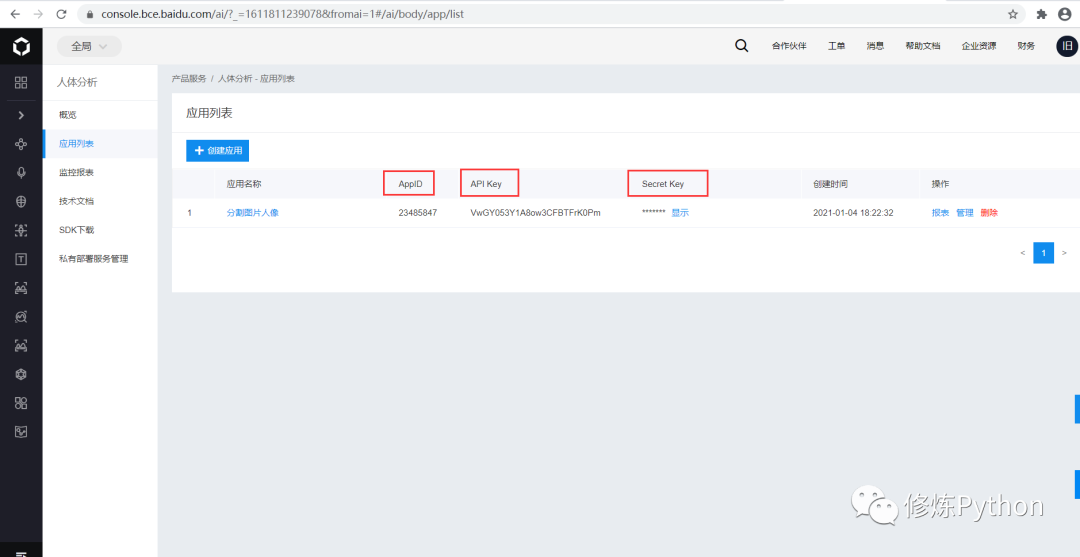Click the lock site info icon

[x=90, y=14]
